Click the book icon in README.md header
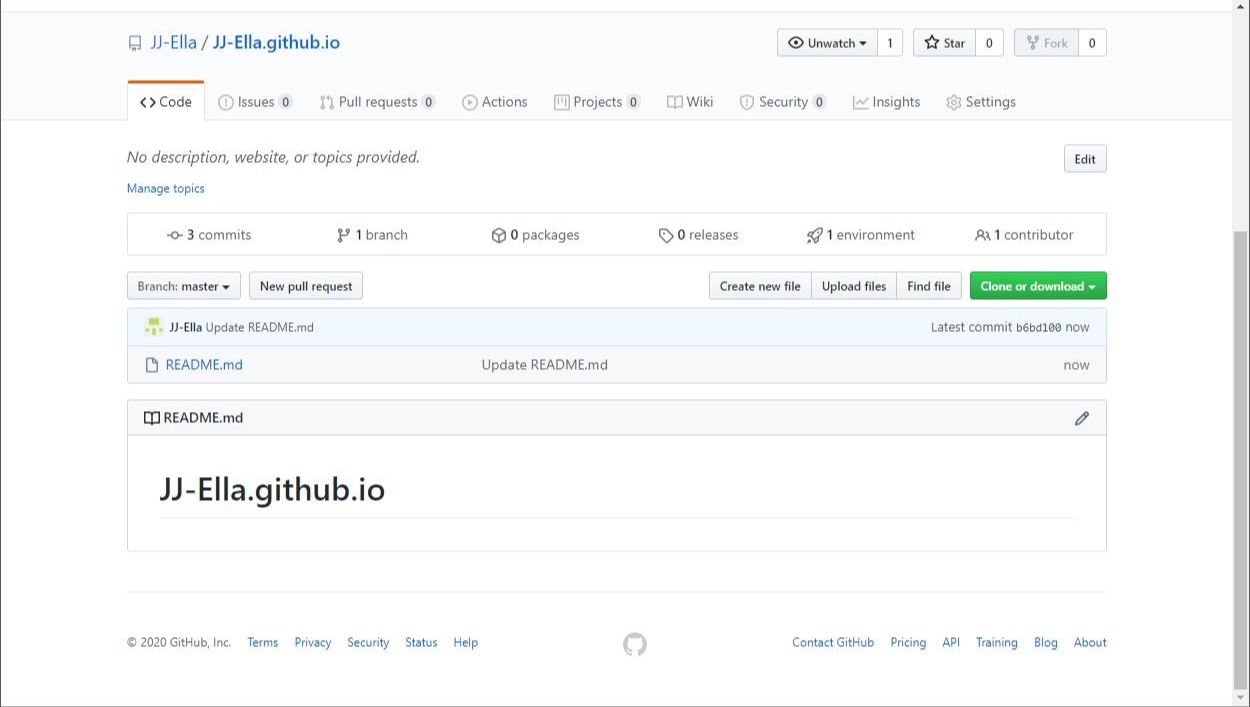The height and width of the screenshot is (707, 1250). pyautogui.click(x=151, y=418)
